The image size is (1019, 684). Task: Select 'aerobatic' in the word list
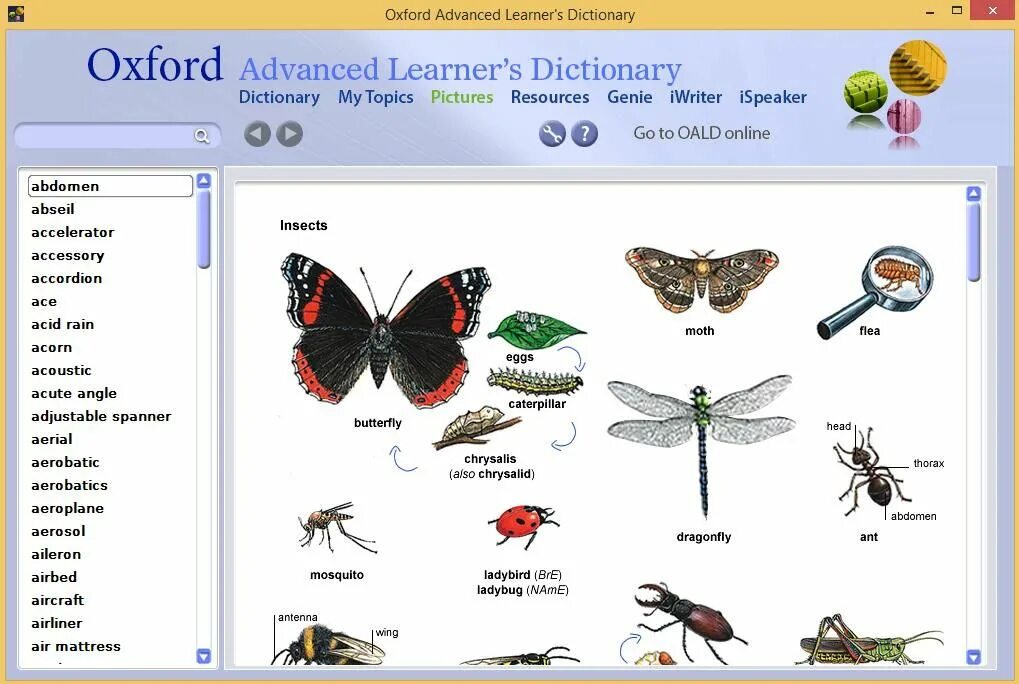[x=65, y=462]
